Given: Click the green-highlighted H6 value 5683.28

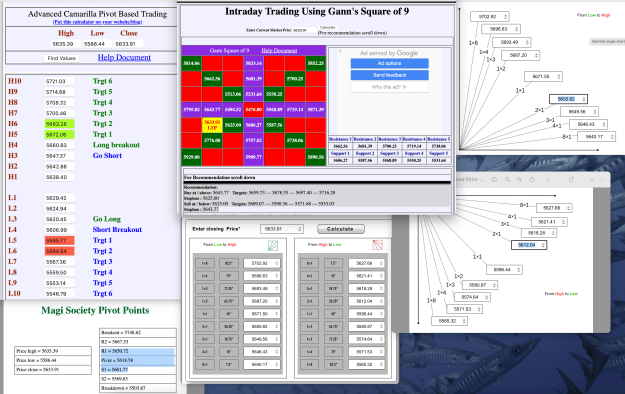Looking at the screenshot, I should [x=59, y=124].
